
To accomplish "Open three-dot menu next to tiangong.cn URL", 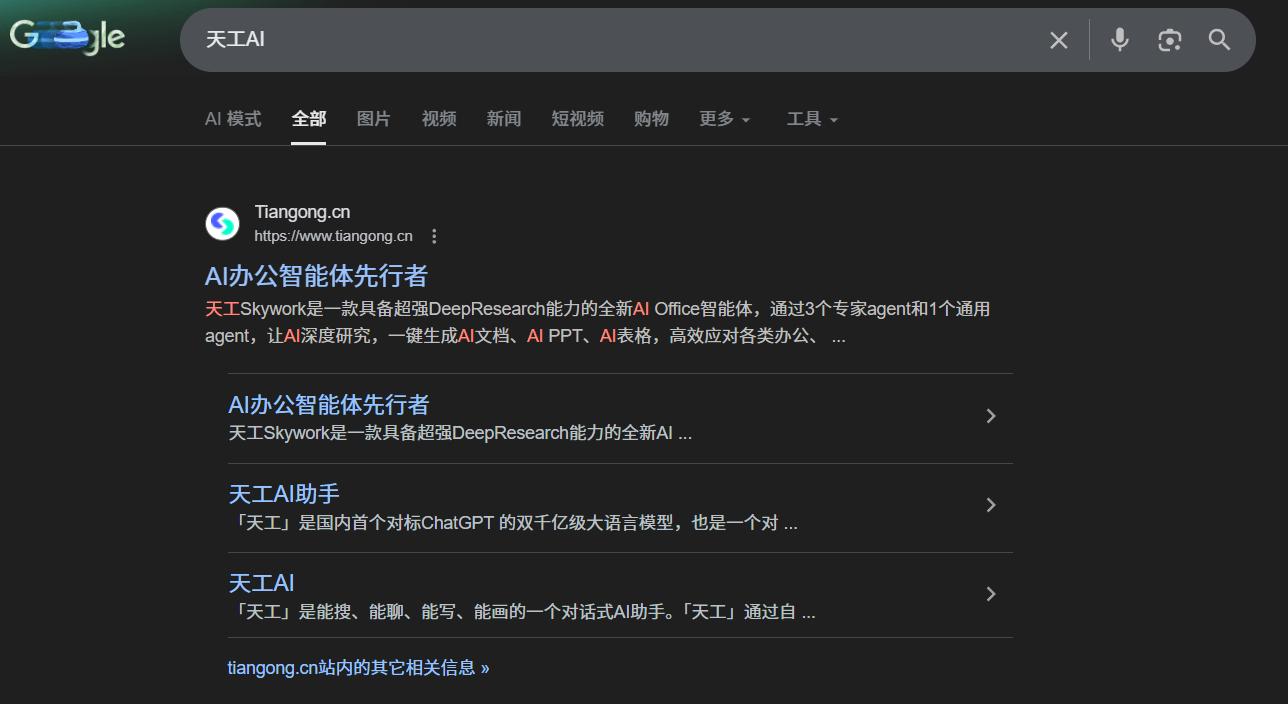I will [x=434, y=237].
